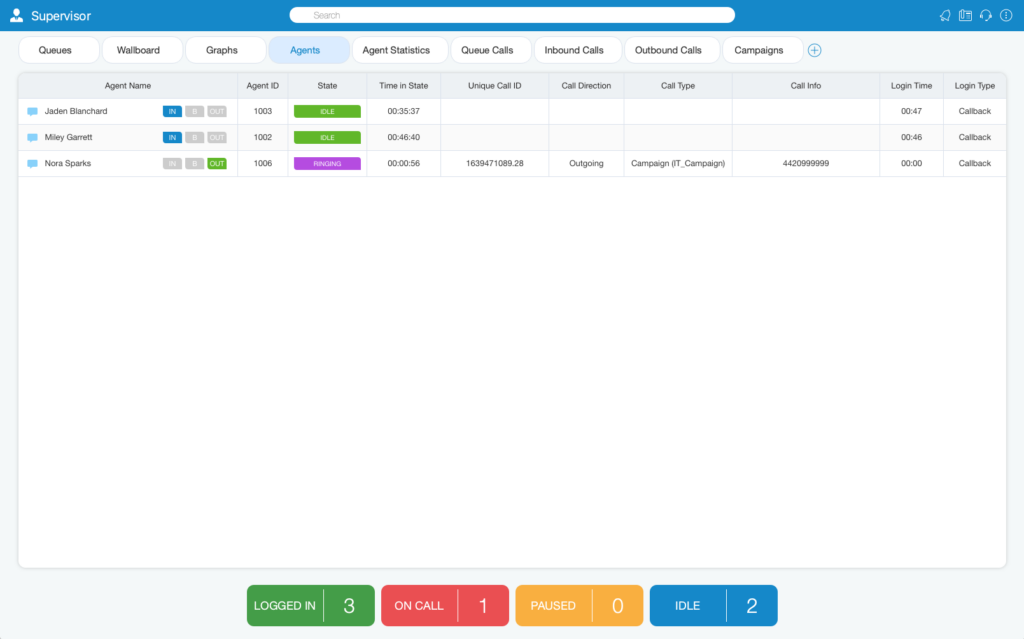This screenshot has width=1024, height=639.
Task: Go to the Campaigns tab
Action: point(759,50)
